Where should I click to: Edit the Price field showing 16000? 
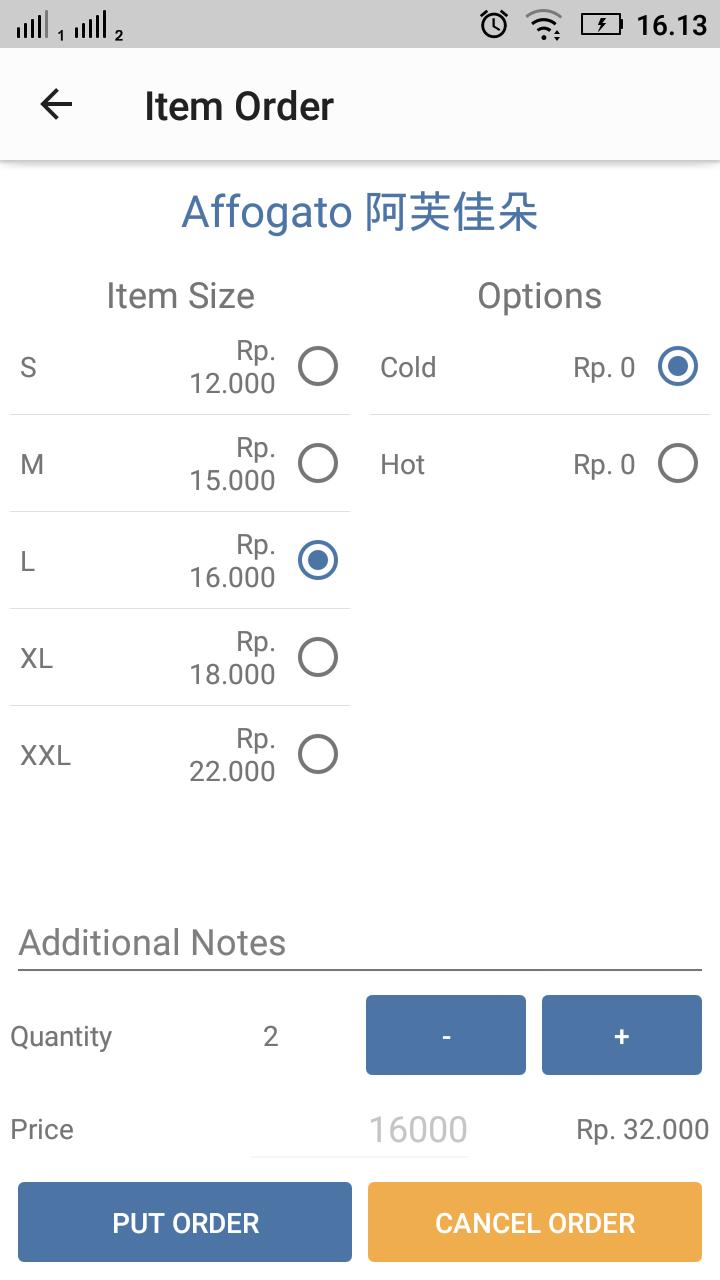(360, 1130)
